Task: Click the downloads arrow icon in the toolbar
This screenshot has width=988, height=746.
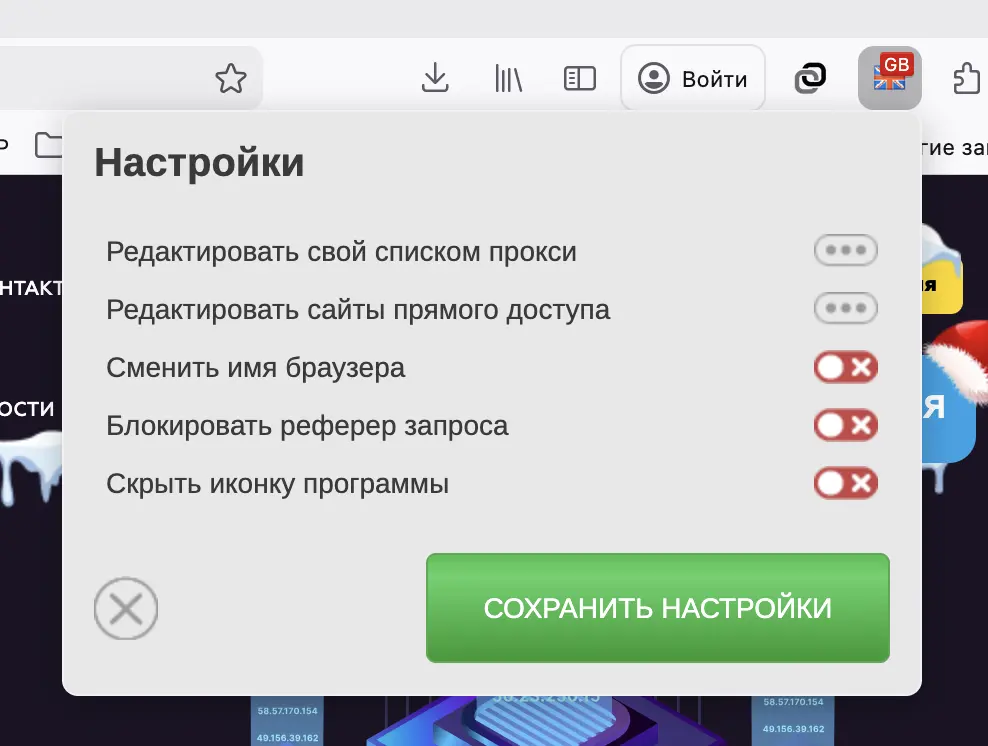Action: (x=434, y=78)
